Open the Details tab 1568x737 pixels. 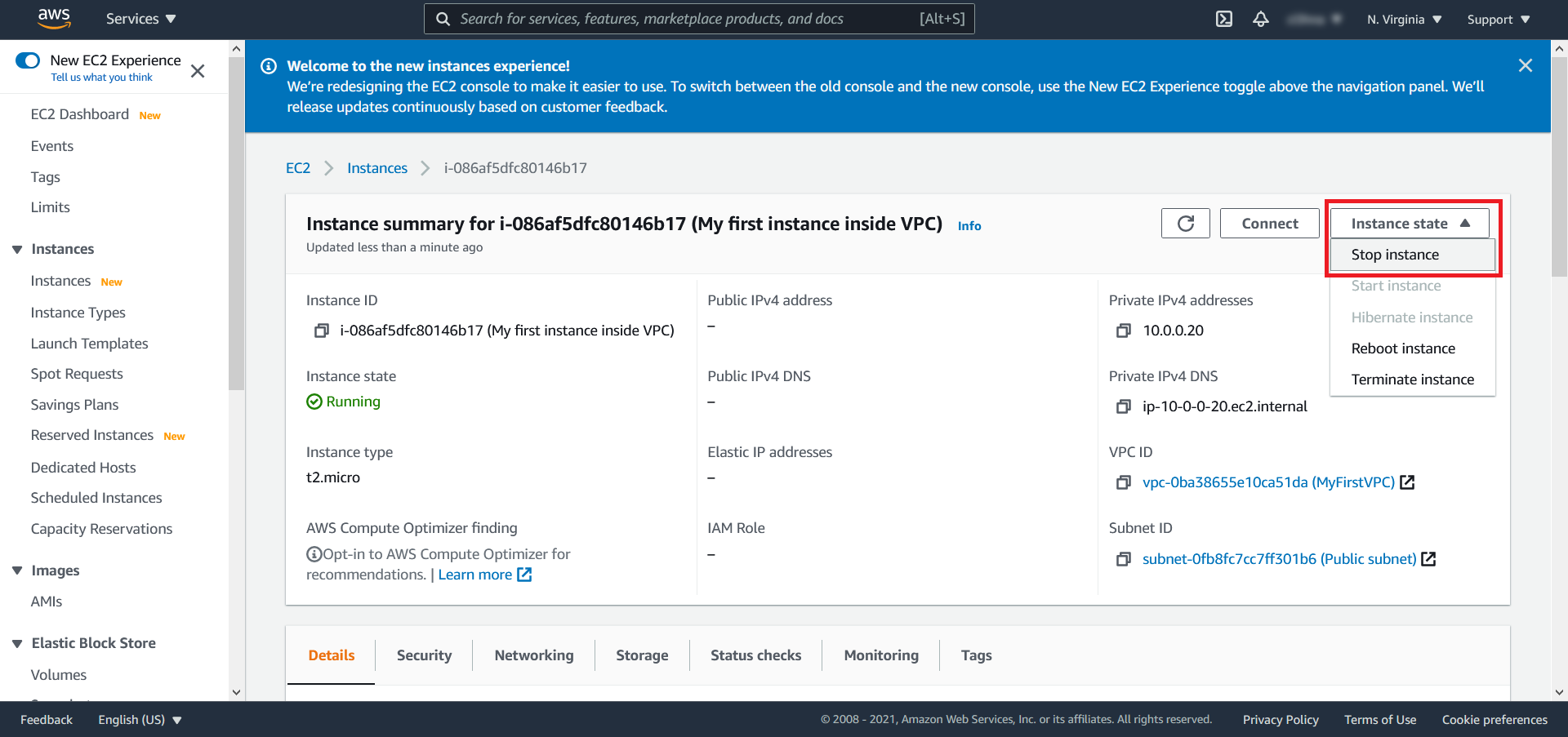(x=332, y=655)
